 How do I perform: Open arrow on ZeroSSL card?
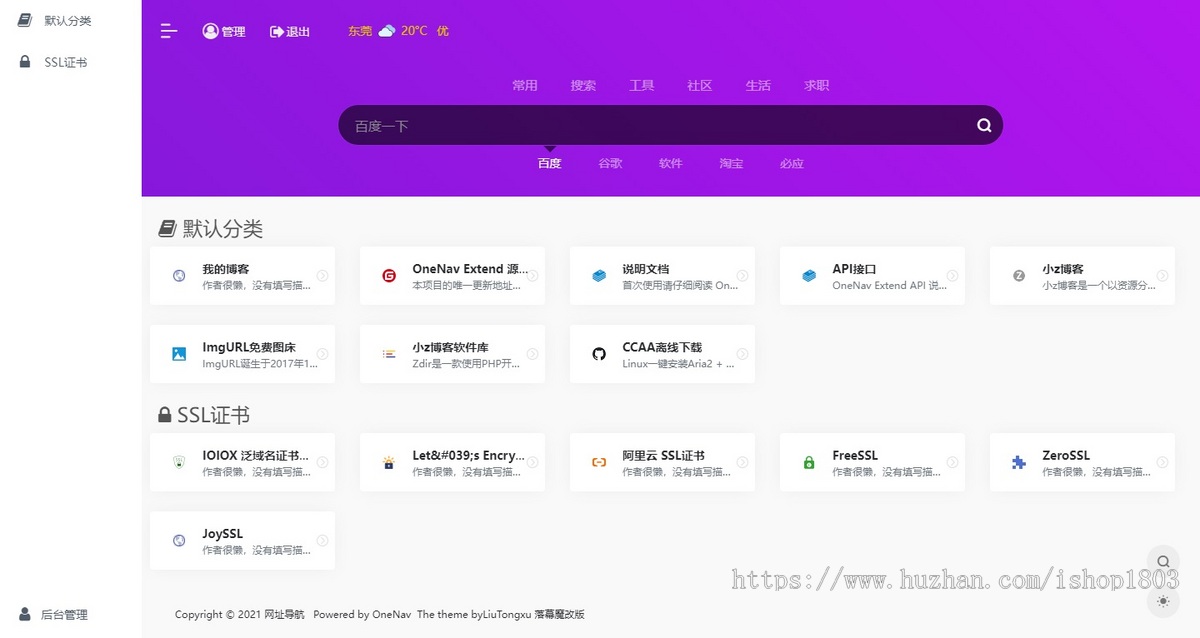pos(1162,462)
